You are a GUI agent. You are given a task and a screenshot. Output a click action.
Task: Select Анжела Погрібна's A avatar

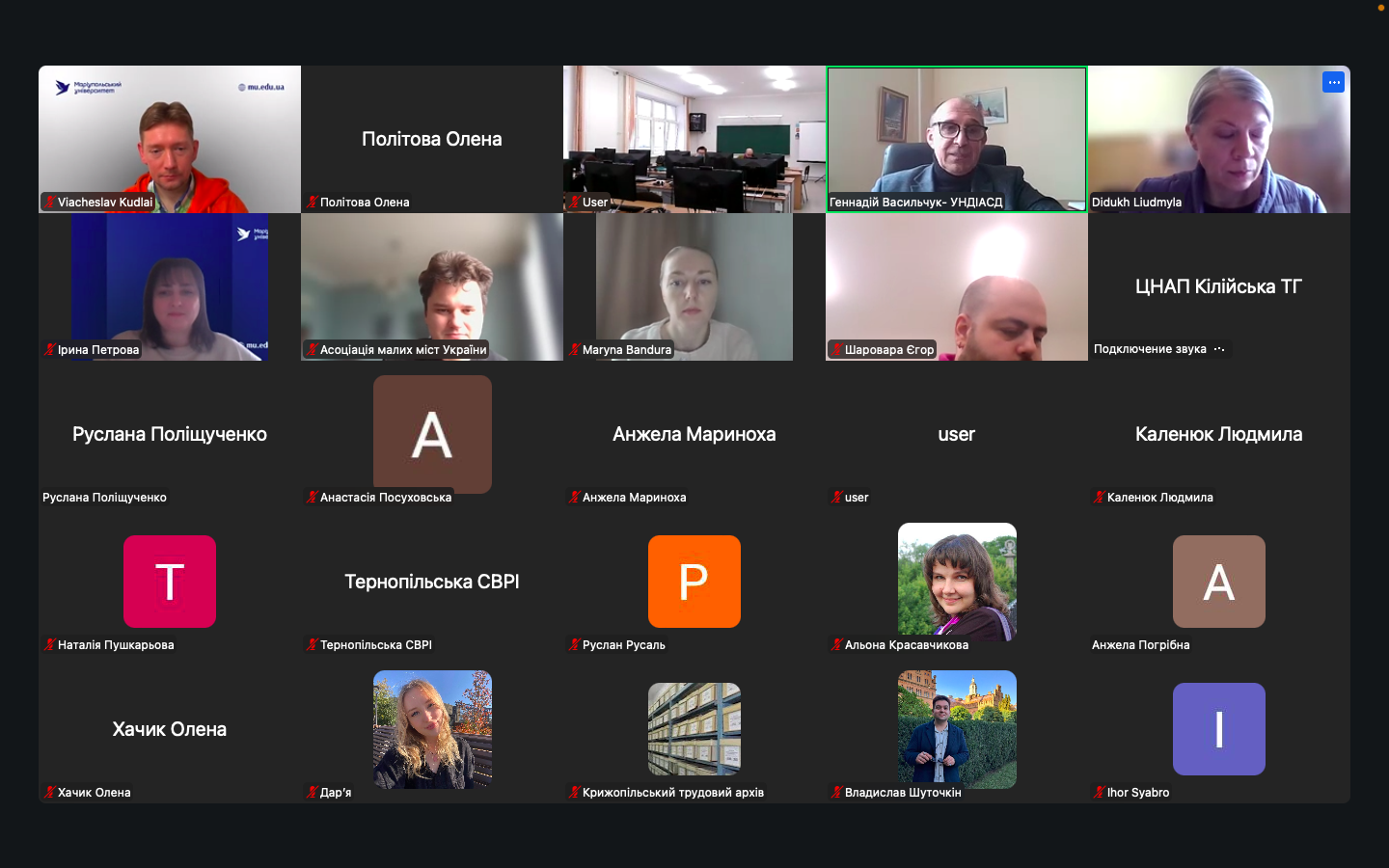[1219, 582]
